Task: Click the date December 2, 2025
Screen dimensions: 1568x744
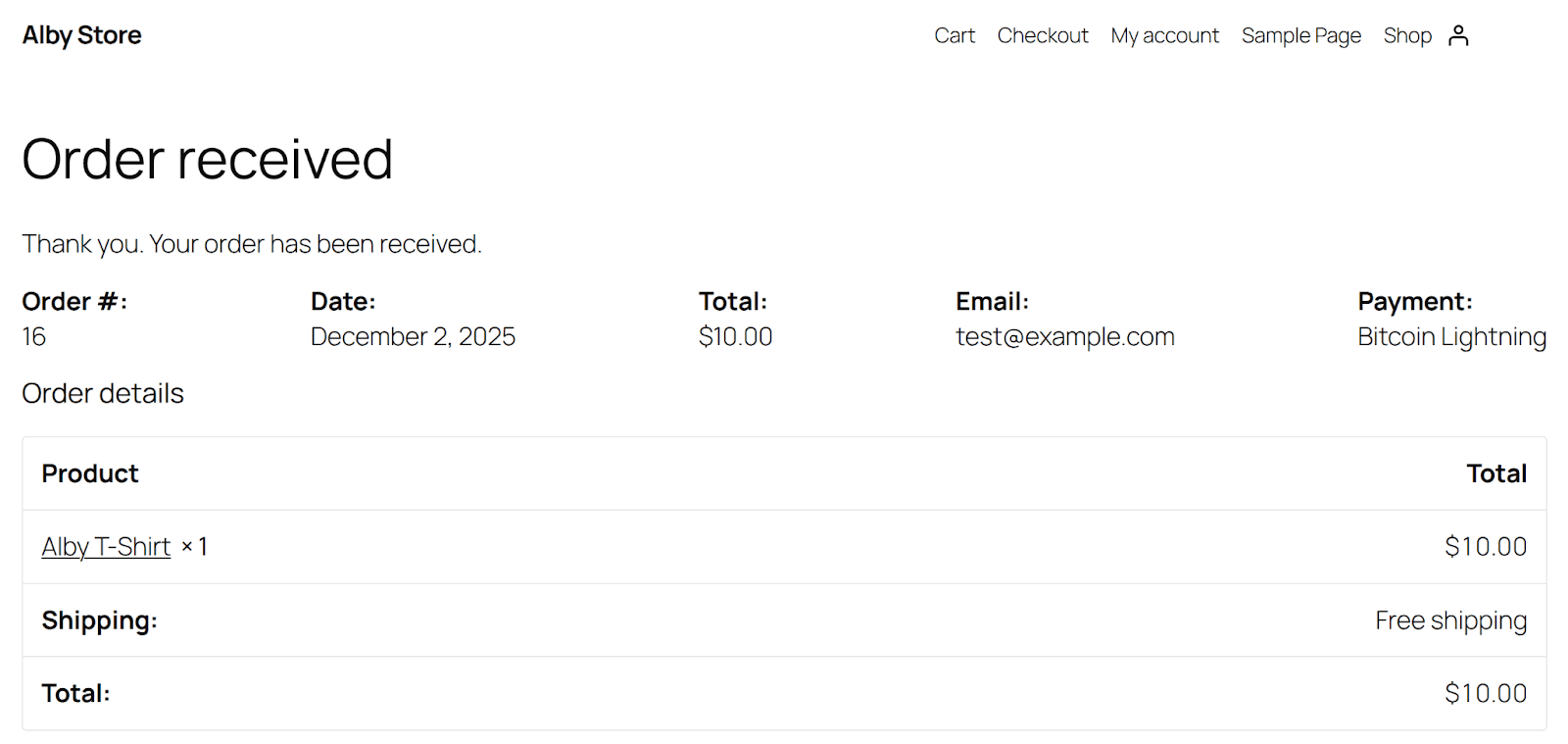Action: coord(413,336)
